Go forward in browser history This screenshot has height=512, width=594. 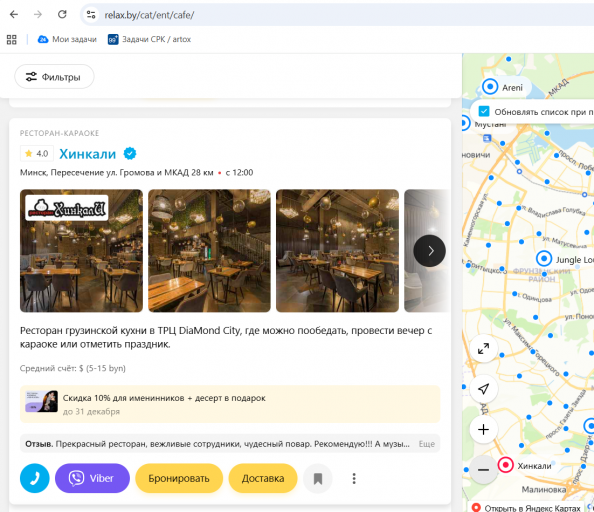(x=38, y=15)
